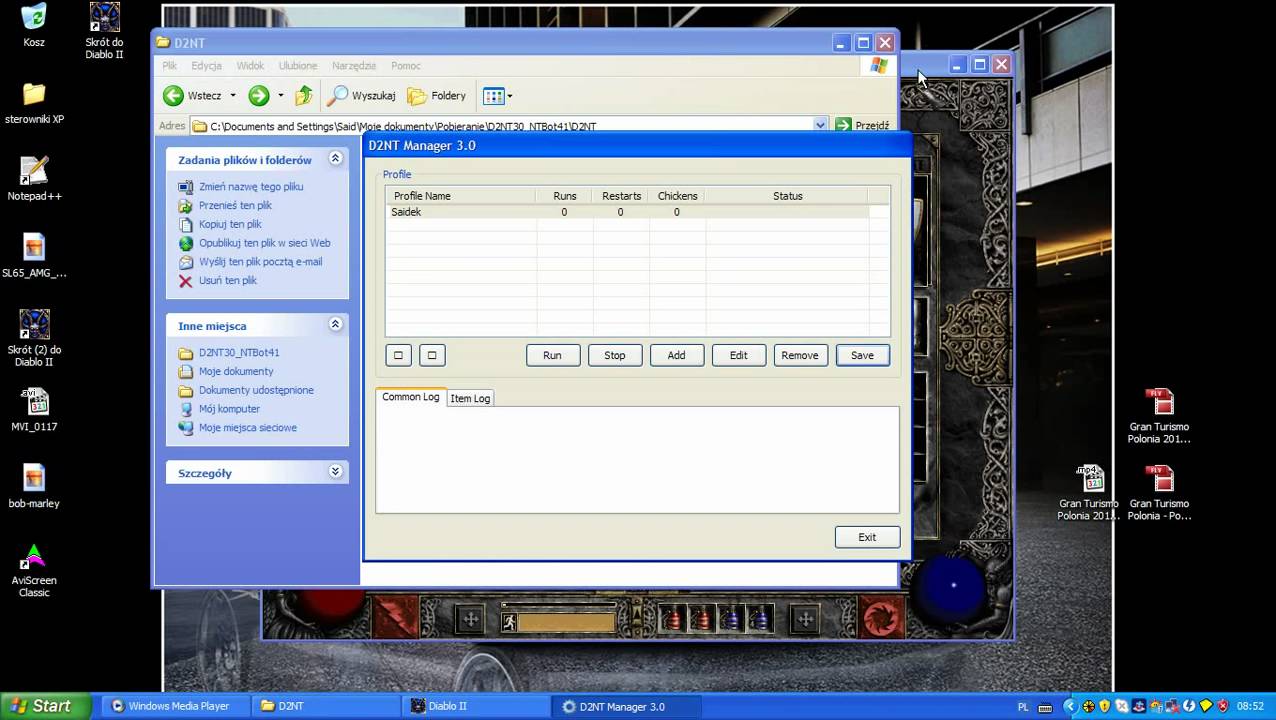Click the green Wstecz back arrow icon
The image size is (1276, 720).
[173, 96]
